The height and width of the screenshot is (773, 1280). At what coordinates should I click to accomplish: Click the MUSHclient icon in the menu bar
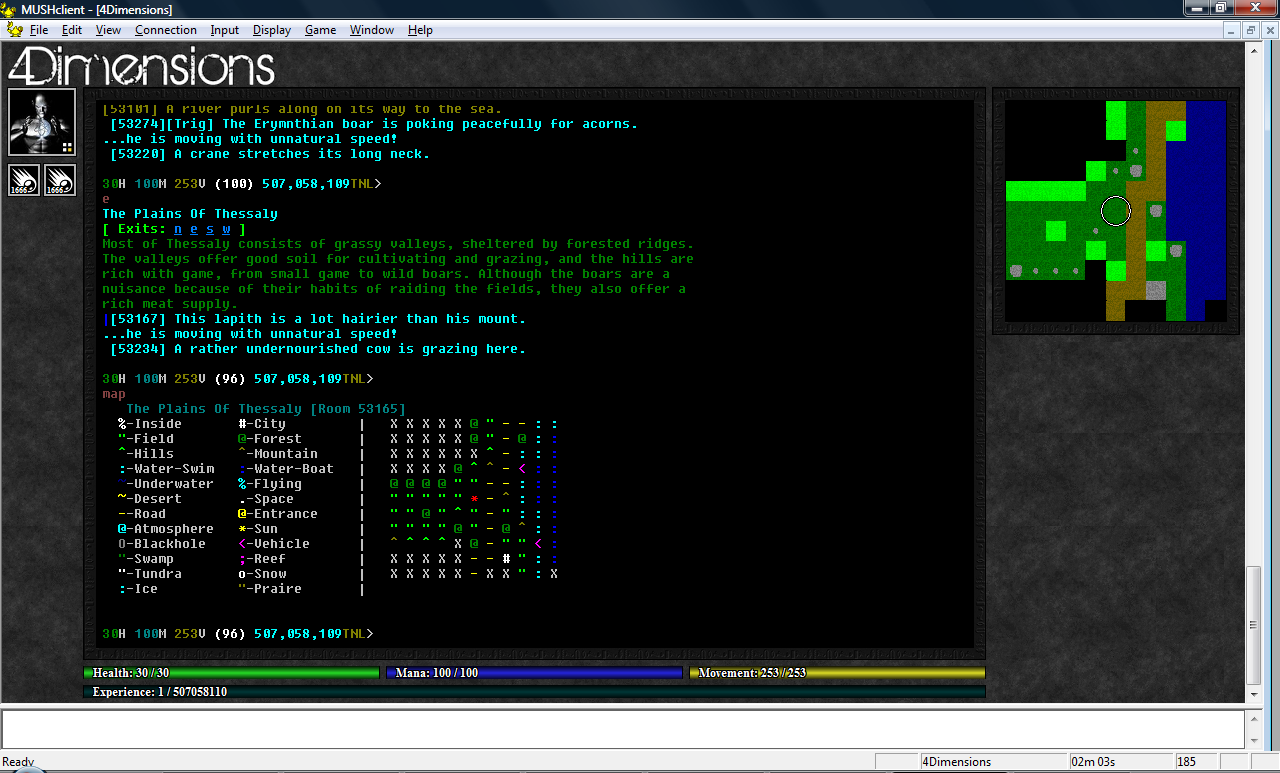coord(14,30)
